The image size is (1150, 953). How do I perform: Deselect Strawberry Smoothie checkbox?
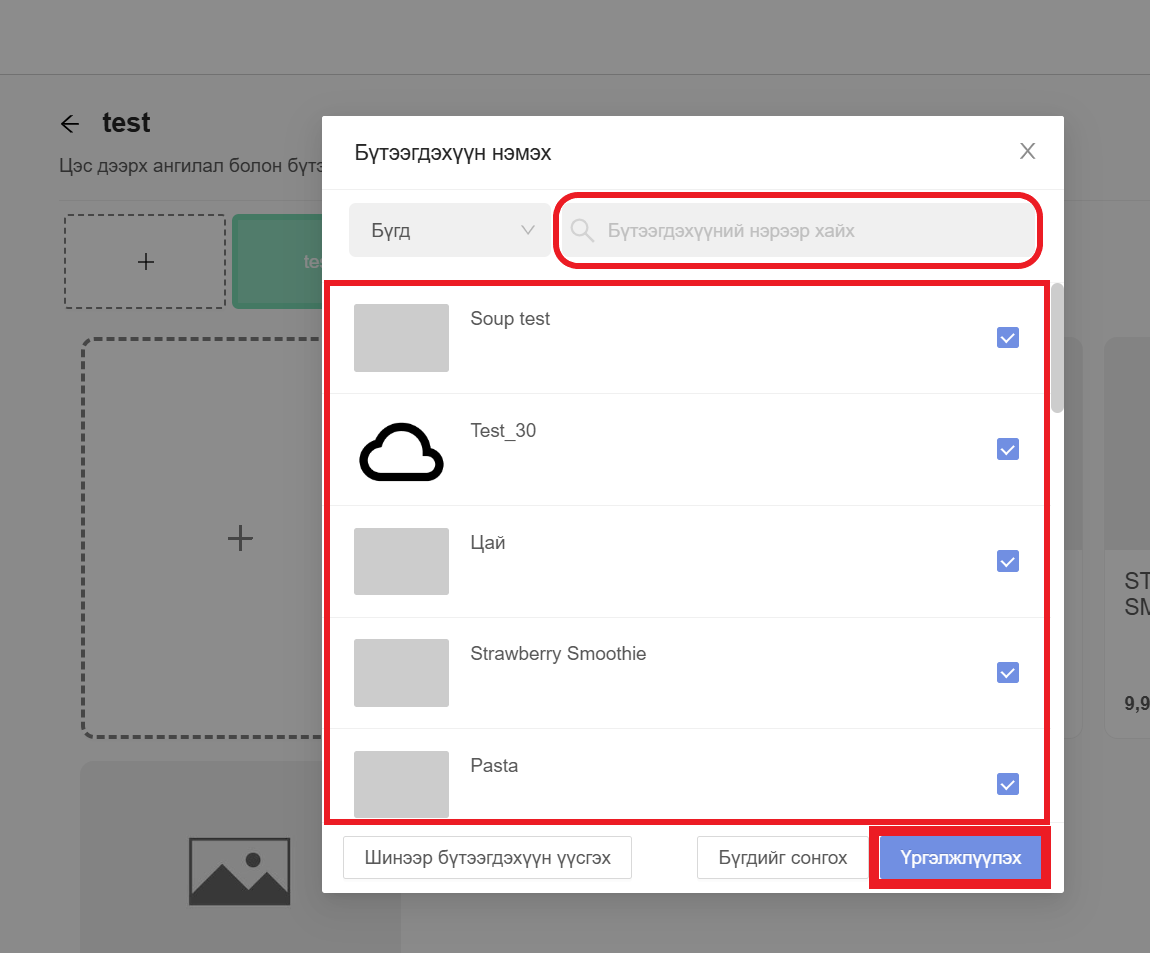pyautogui.click(x=1008, y=673)
